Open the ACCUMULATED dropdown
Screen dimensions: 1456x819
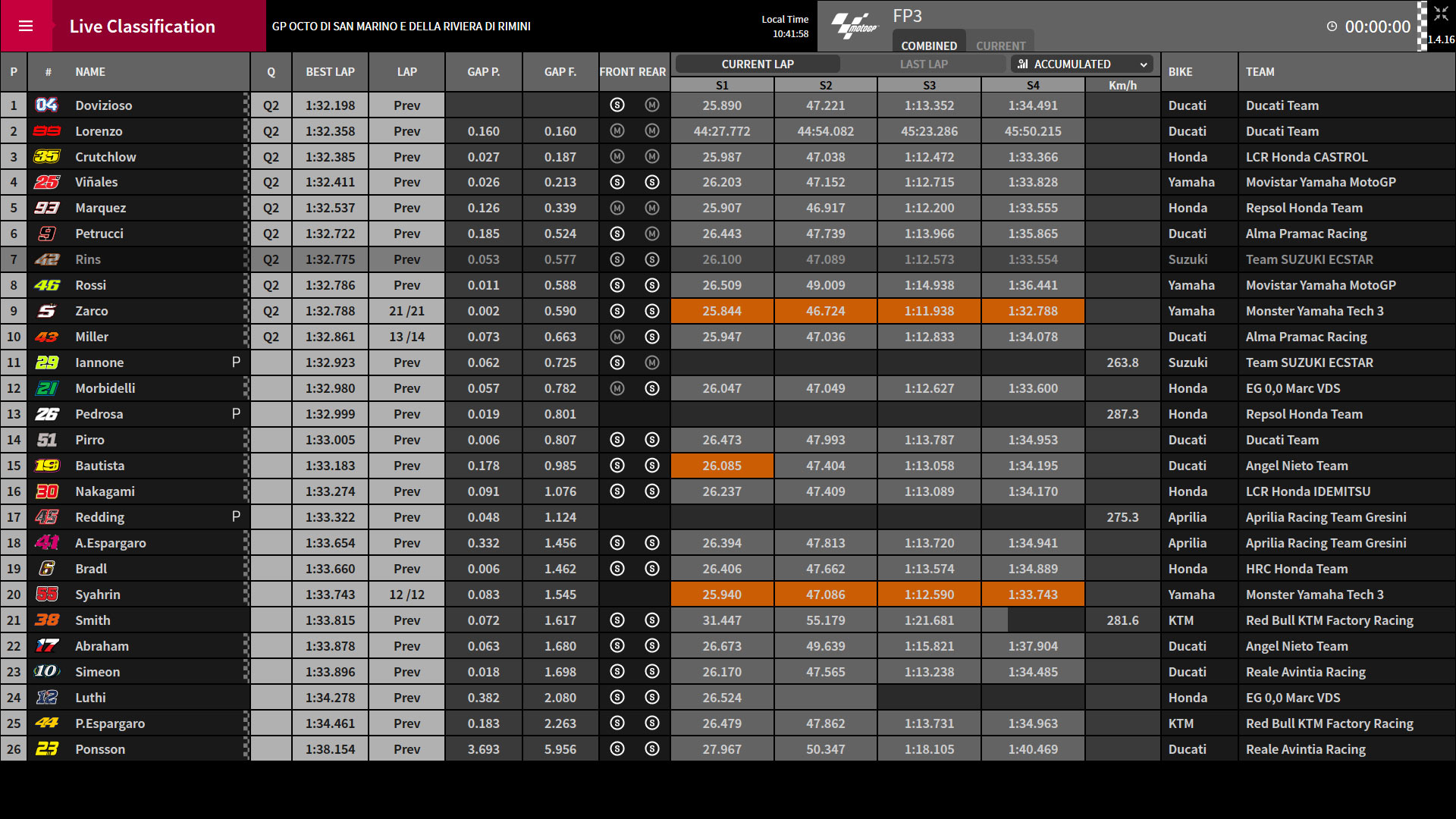tap(1081, 64)
